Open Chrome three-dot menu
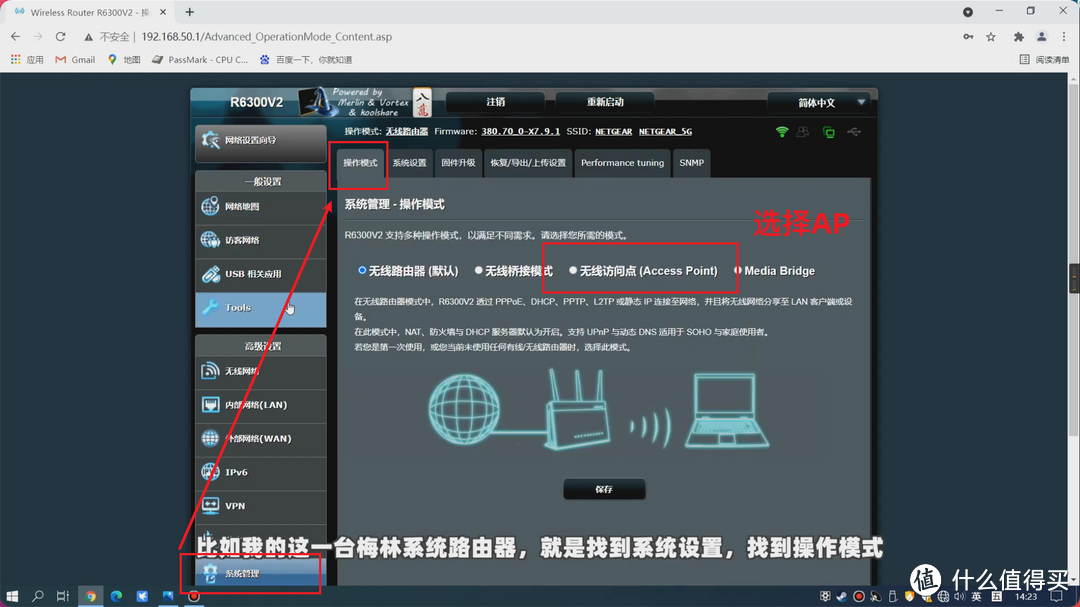Image resolution: width=1080 pixels, height=607 pixels. pos(1064,37)
